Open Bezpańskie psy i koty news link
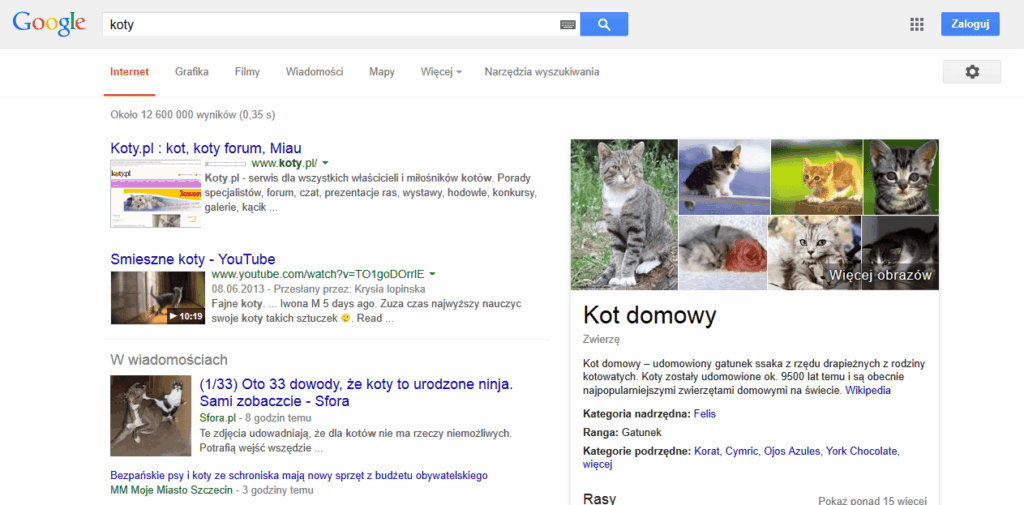Screen dimensions: 1024x505 click(x=299, y=476)
